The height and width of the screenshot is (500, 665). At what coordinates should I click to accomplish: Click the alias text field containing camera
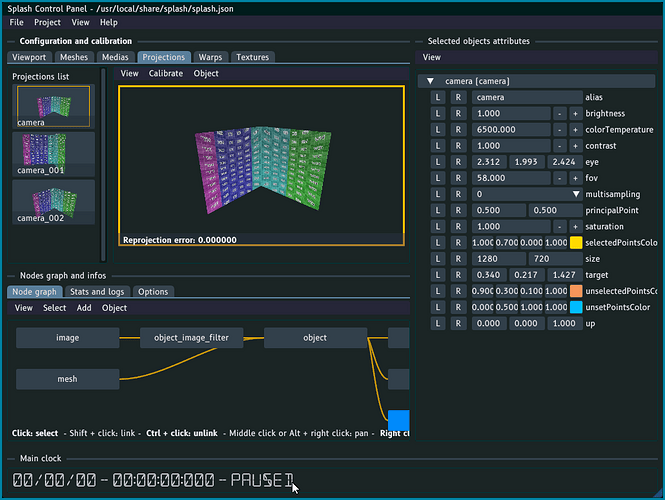pos(527,98)
